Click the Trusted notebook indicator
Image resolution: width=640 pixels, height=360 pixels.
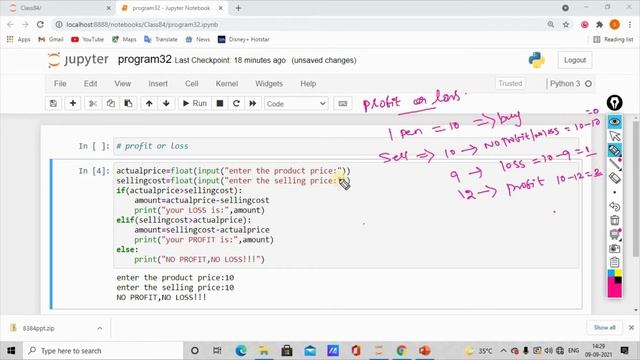510,83
